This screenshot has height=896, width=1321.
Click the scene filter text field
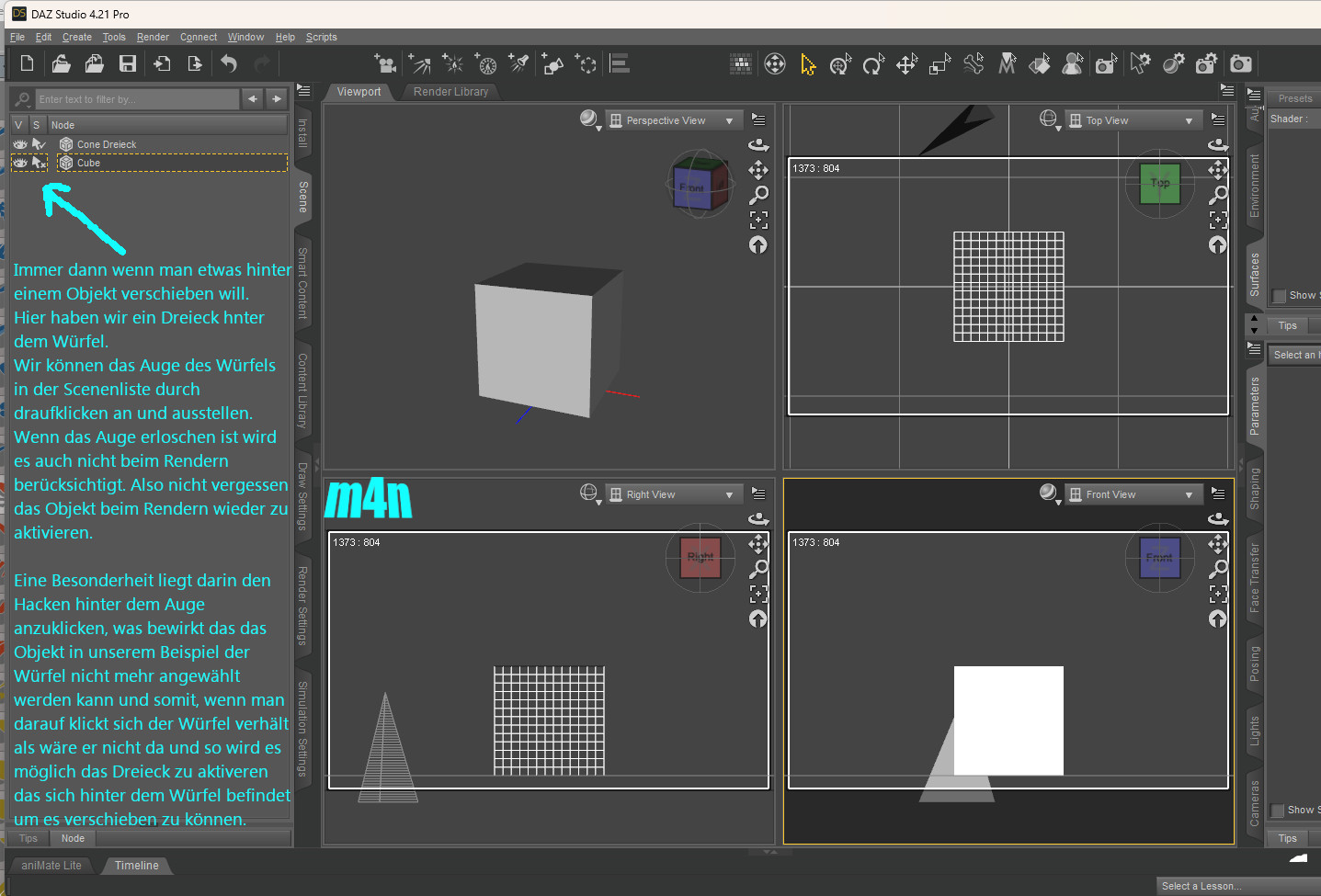coord(136,99)
